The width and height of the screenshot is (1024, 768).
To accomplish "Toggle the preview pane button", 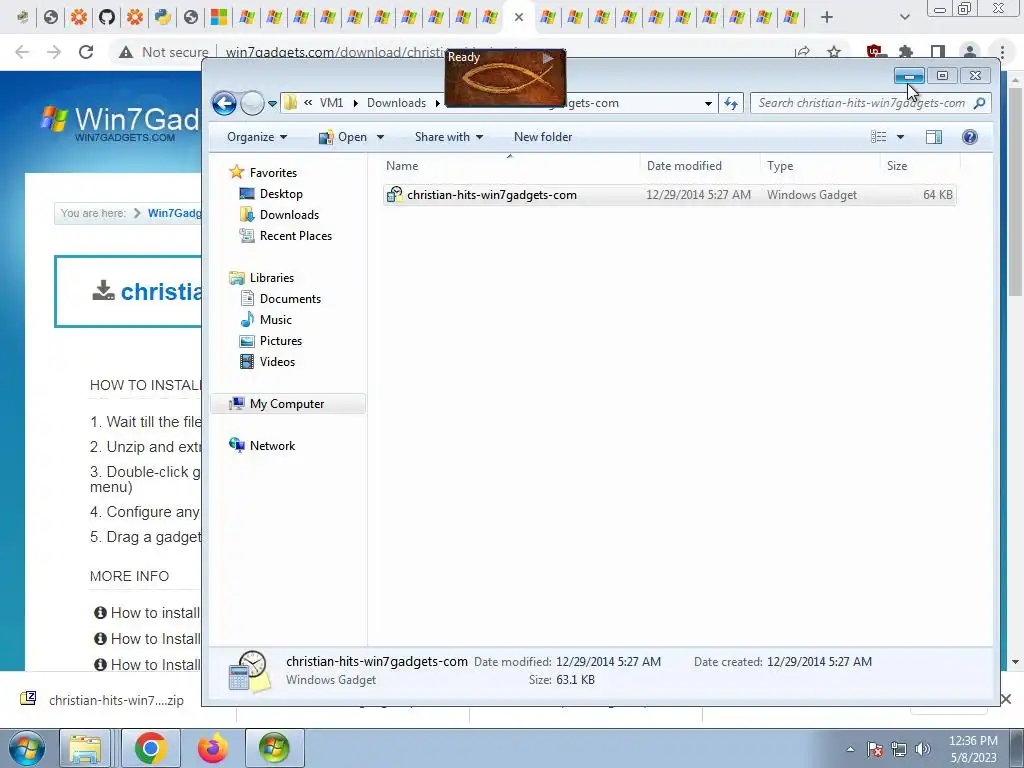I will pos(934,136).
